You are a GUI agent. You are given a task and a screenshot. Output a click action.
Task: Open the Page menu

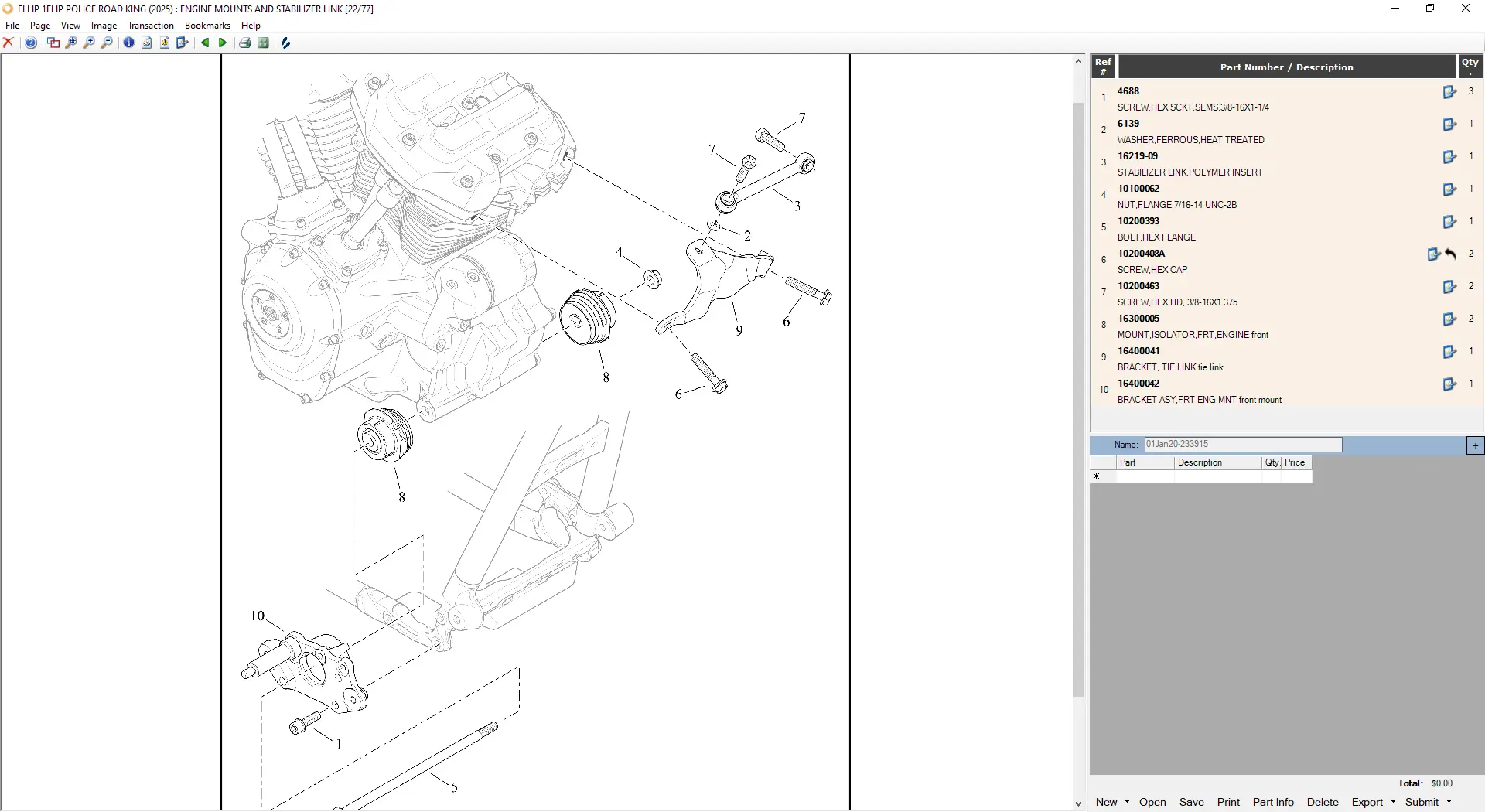tap(40, 26)
